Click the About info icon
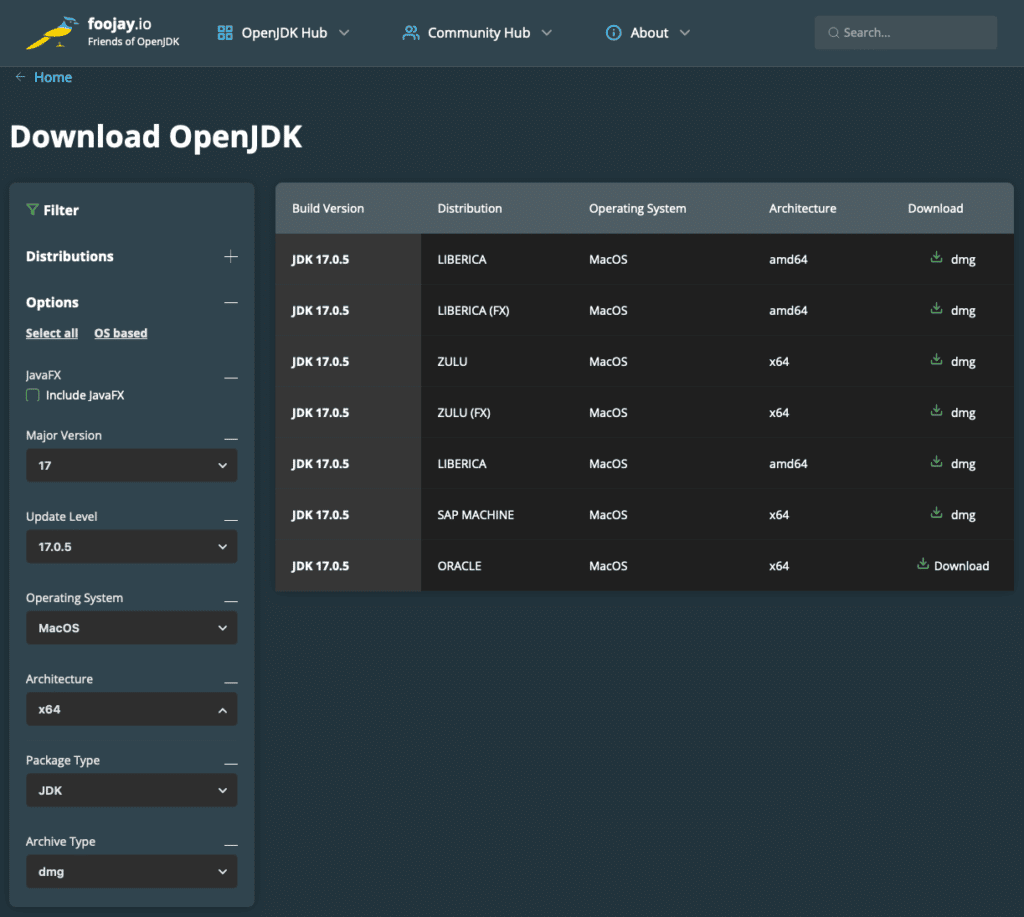This screenshot has height=917, width=1024. point(613,33)
